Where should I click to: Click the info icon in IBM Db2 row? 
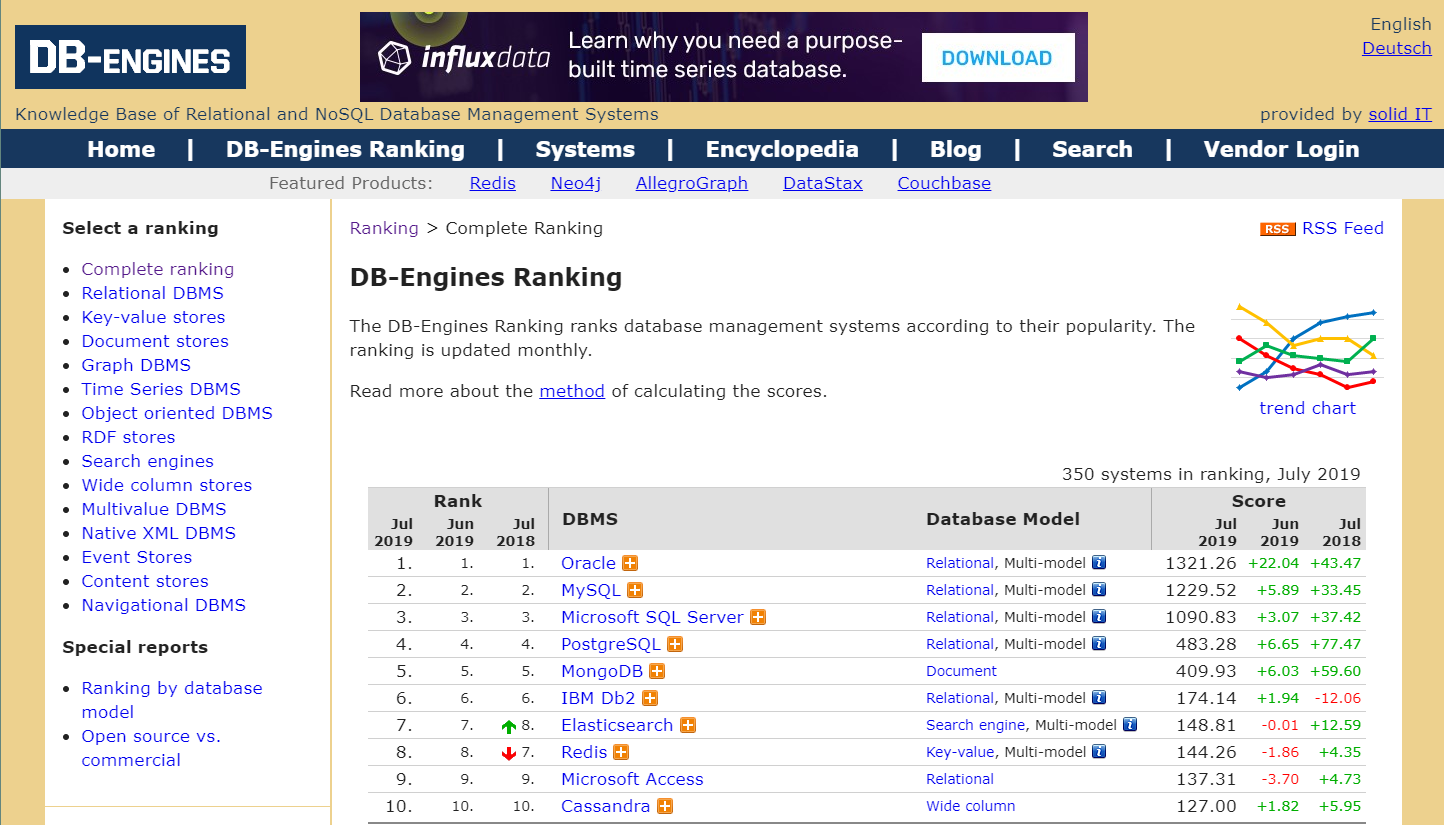[1099, 698]
